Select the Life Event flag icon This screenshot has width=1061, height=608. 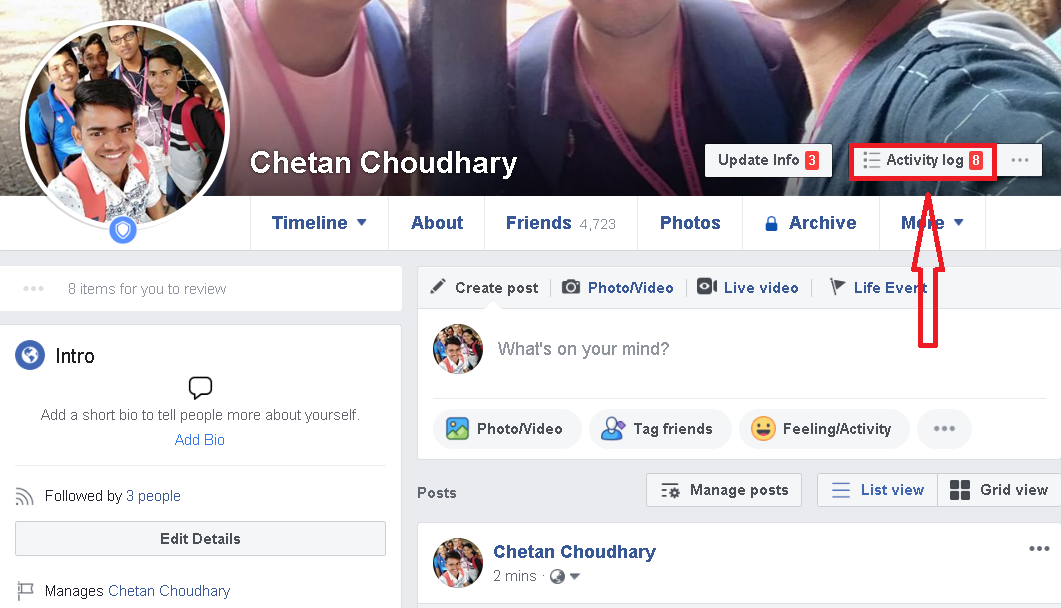pos(837,287)
